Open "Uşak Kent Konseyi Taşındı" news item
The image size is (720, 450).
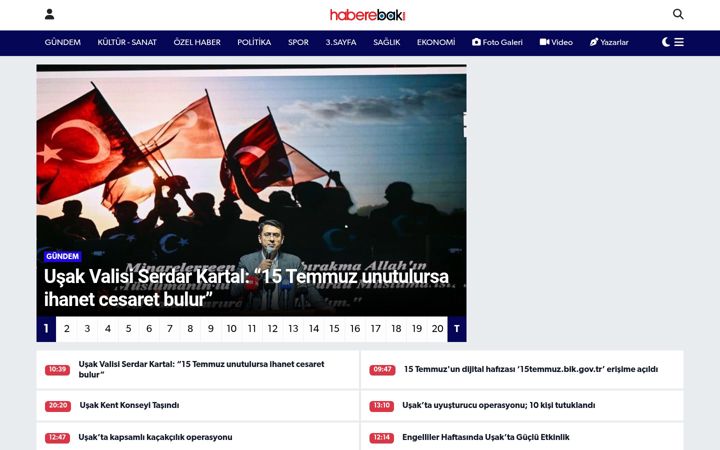tap(198, 405)
